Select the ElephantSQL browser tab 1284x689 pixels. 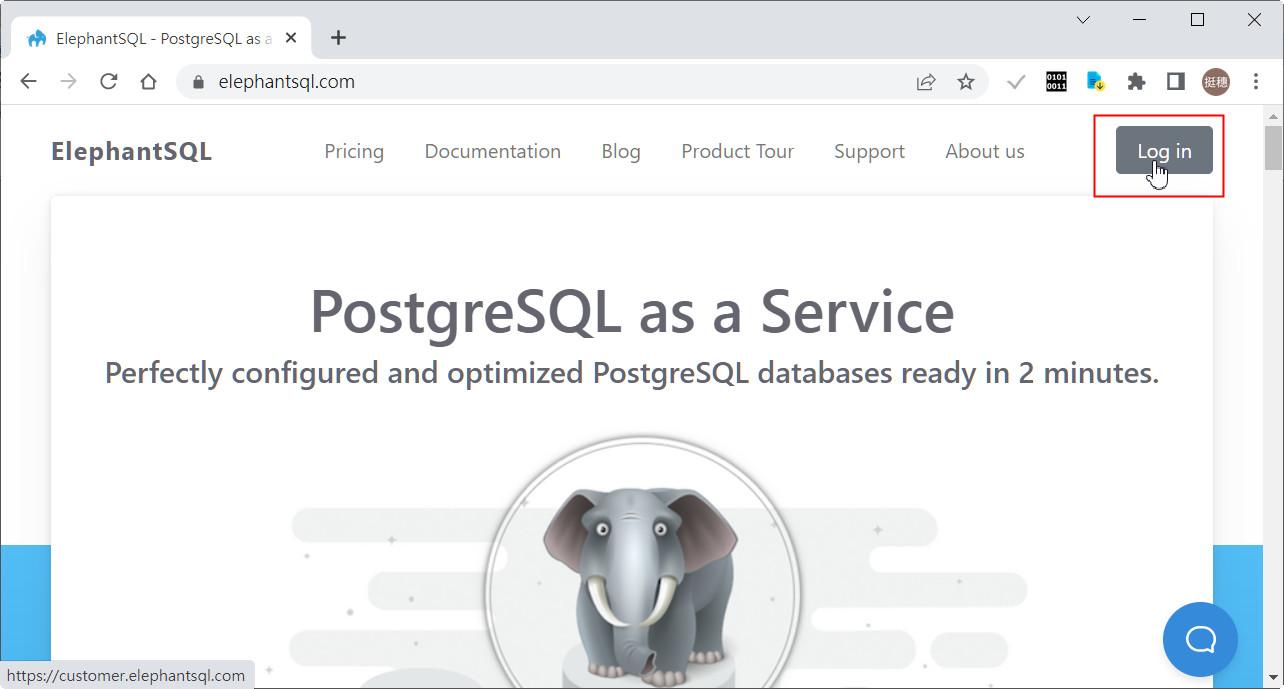pos(160,38)
